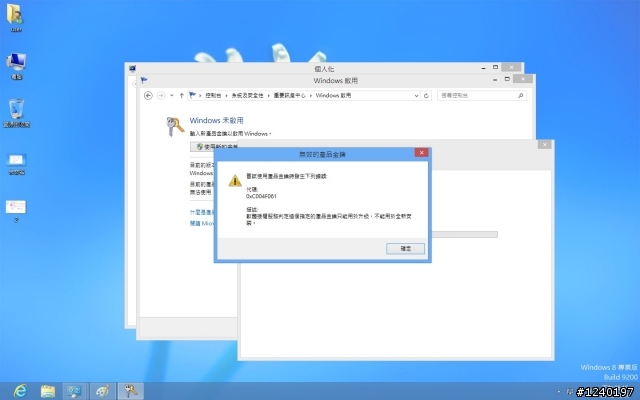Show hidden tray icons arrow

click(559, 392)
